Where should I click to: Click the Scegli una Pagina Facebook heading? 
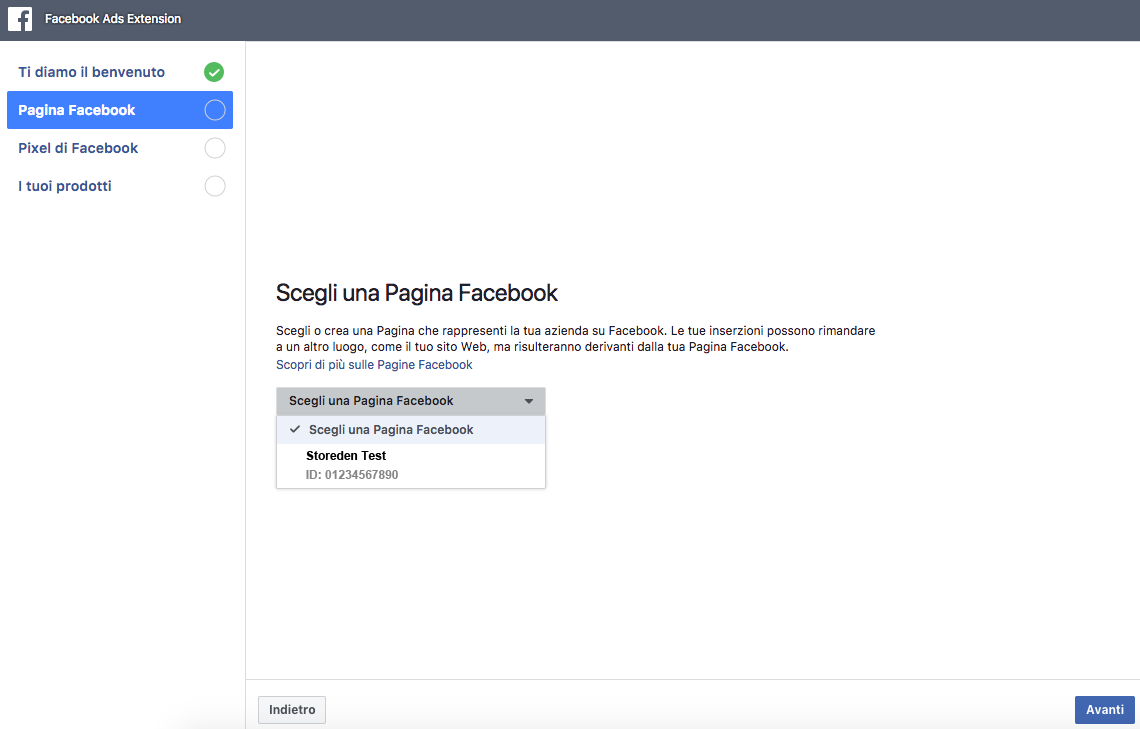[x=416, y=293]
